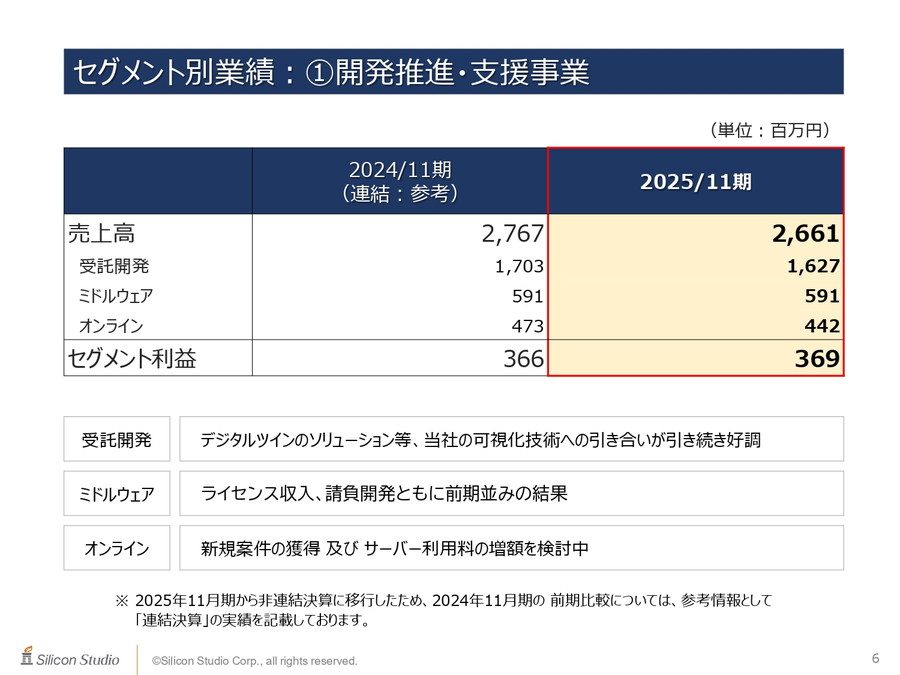Select the 2,767 sales value cell
The image size is (900, 675).
click(512, 234)
